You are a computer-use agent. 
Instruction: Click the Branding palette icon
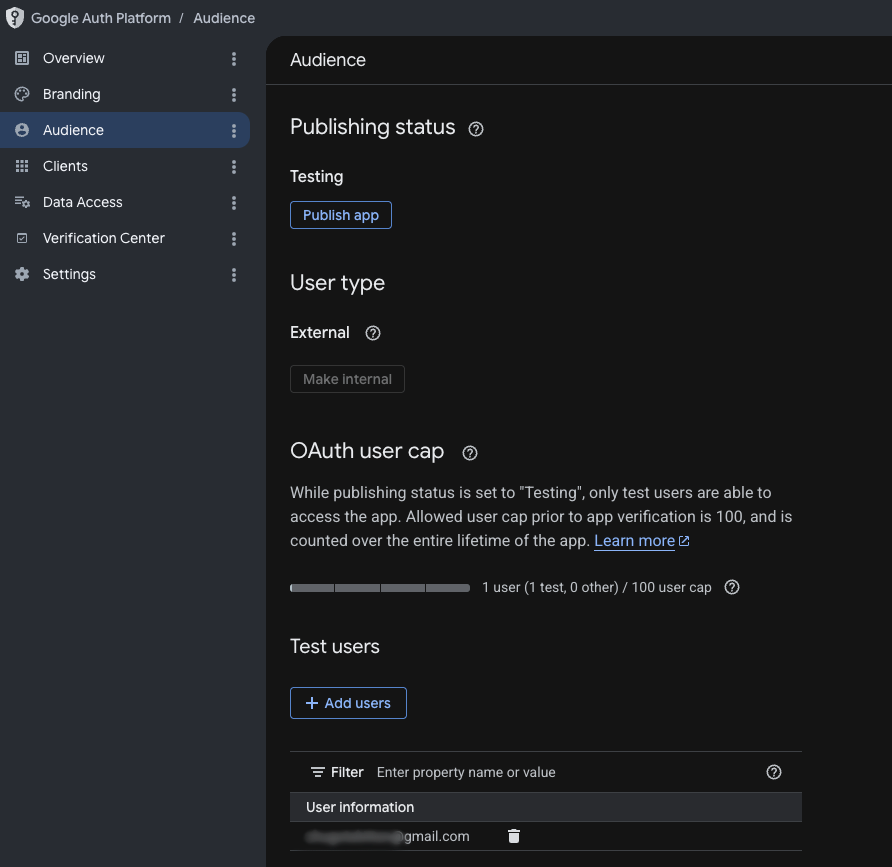[x=22, y=94]
